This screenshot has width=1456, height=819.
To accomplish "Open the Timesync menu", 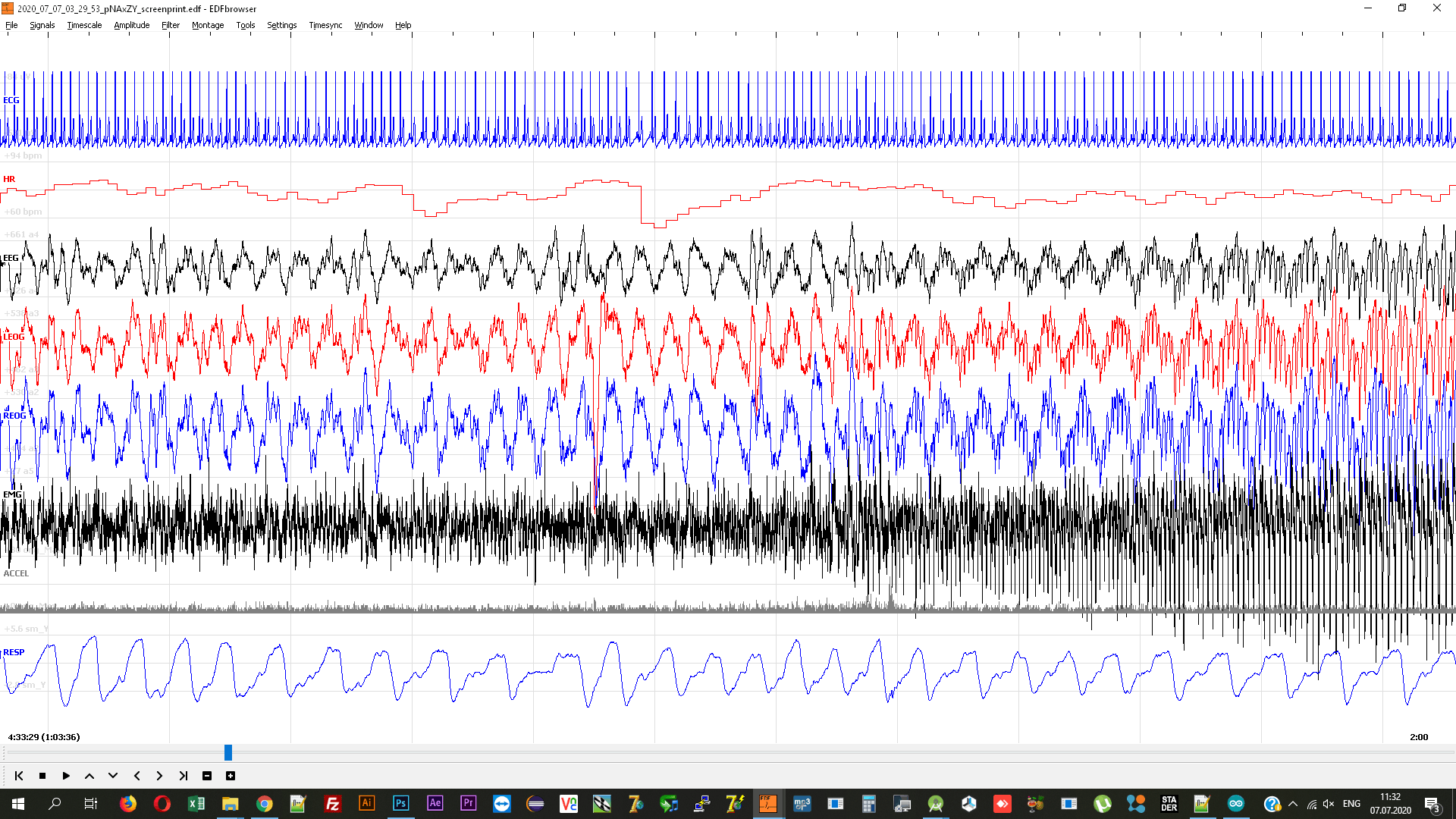I will 326,25.
